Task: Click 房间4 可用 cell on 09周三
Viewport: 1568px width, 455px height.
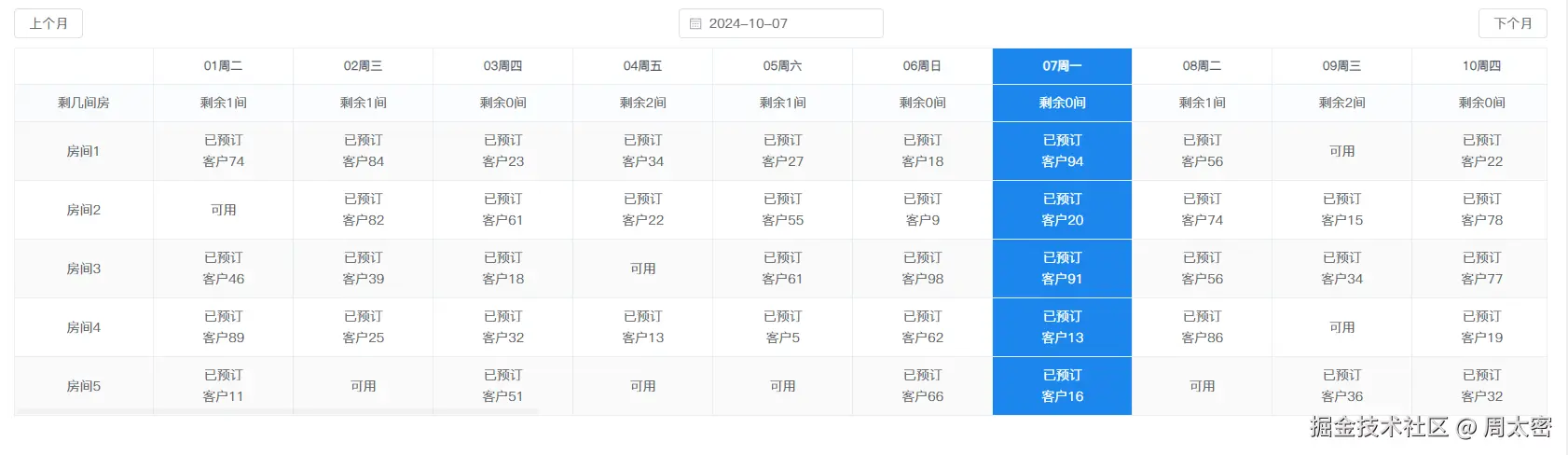Action: click(x=1342, y=327)
